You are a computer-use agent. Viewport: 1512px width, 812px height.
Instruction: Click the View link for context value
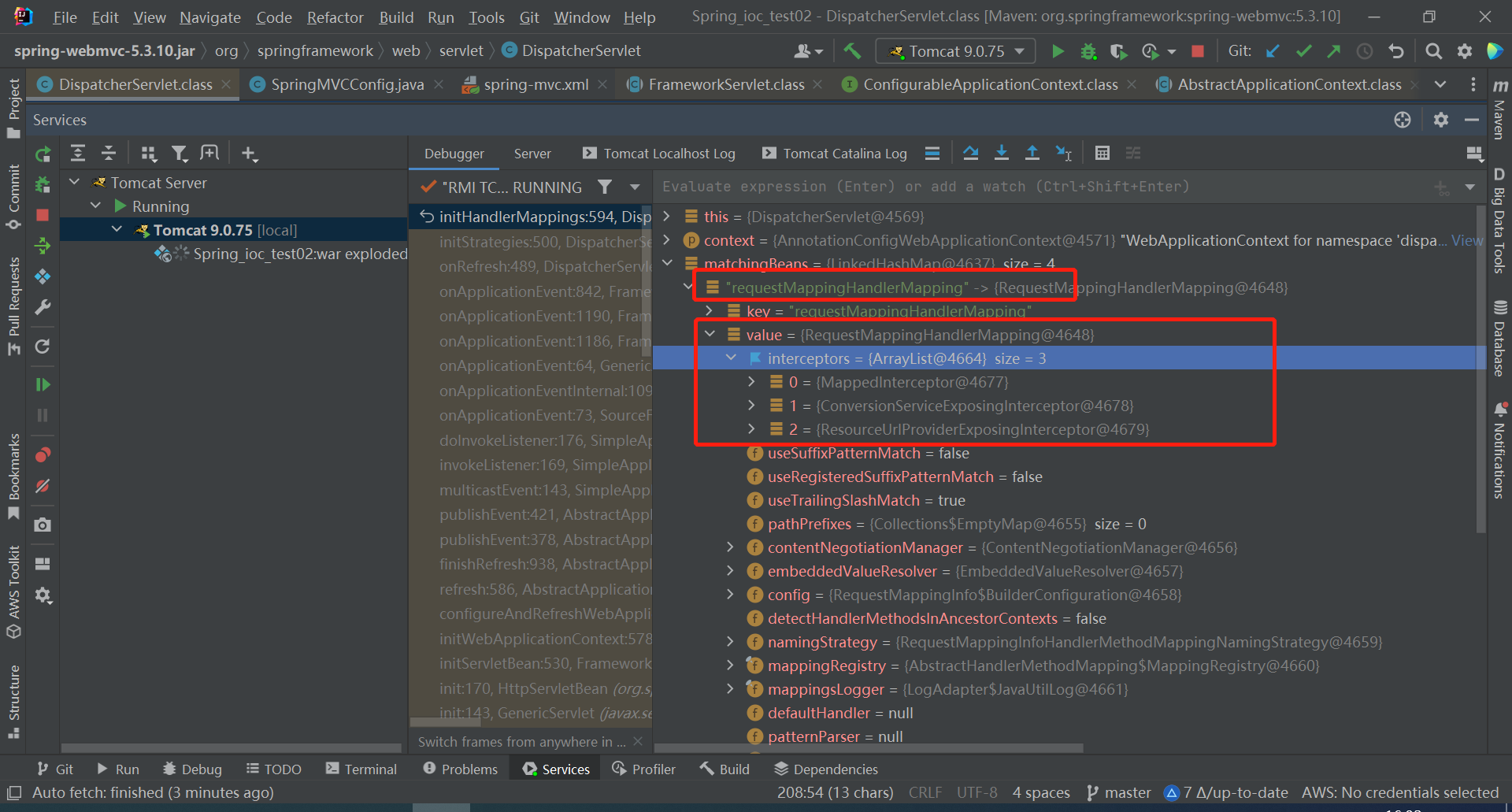point(1467,240)
